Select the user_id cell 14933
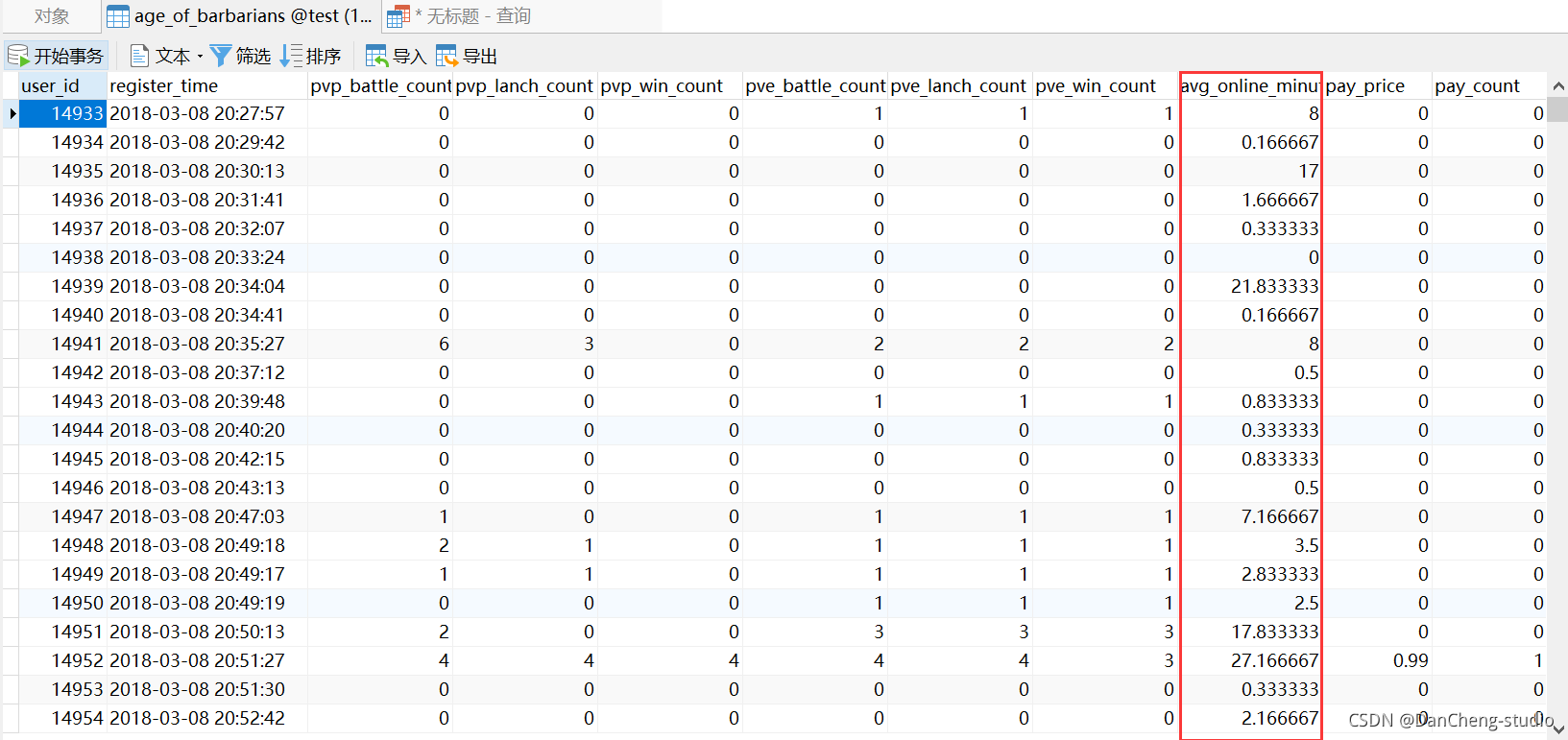Viewport: 1568px width, 740px height. point(62,113)
